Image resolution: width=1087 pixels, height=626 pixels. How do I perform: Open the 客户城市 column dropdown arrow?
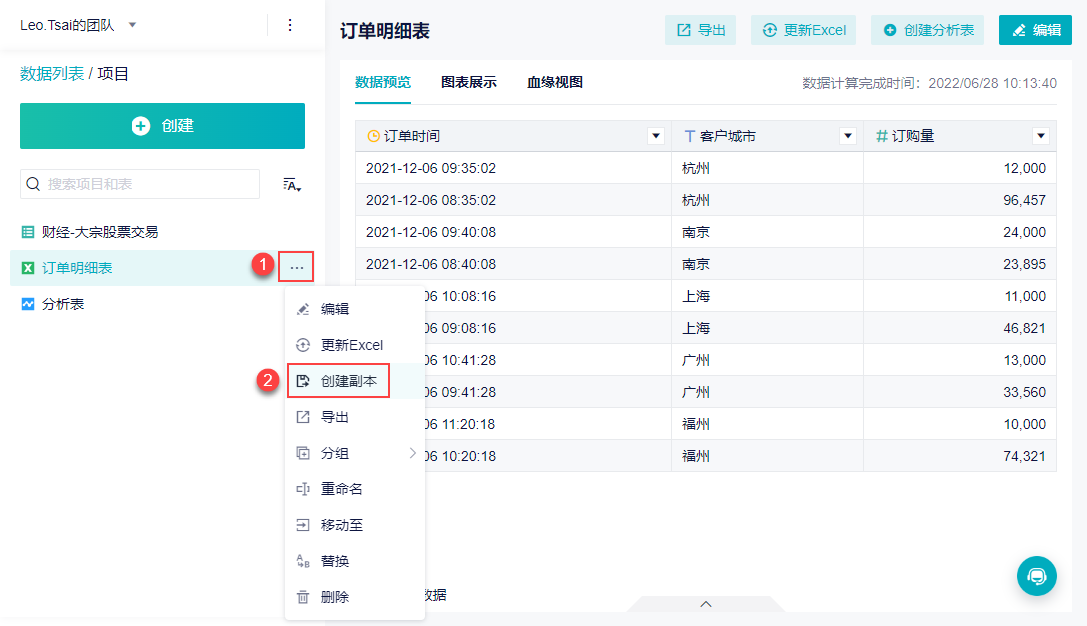848,136
